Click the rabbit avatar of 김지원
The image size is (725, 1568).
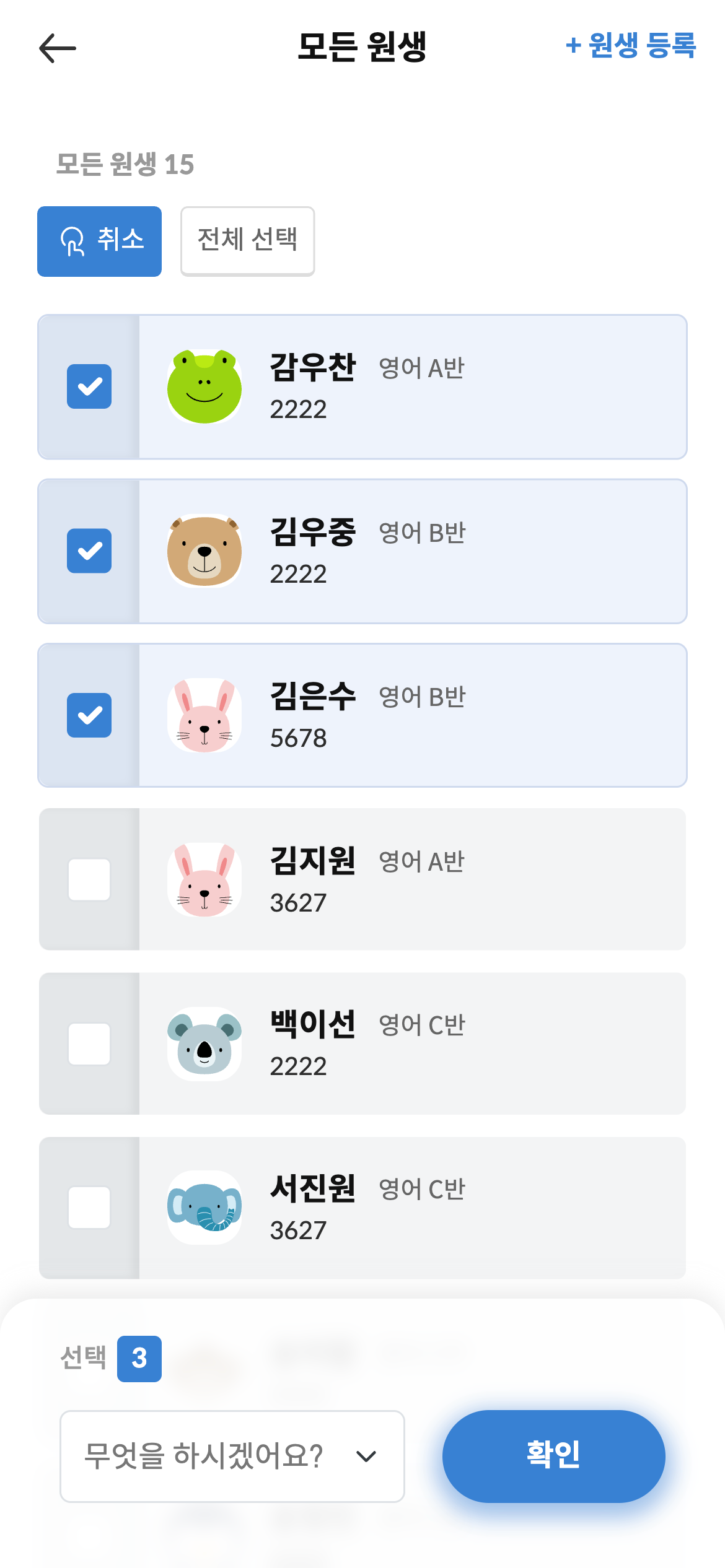(x=204, y=879)
